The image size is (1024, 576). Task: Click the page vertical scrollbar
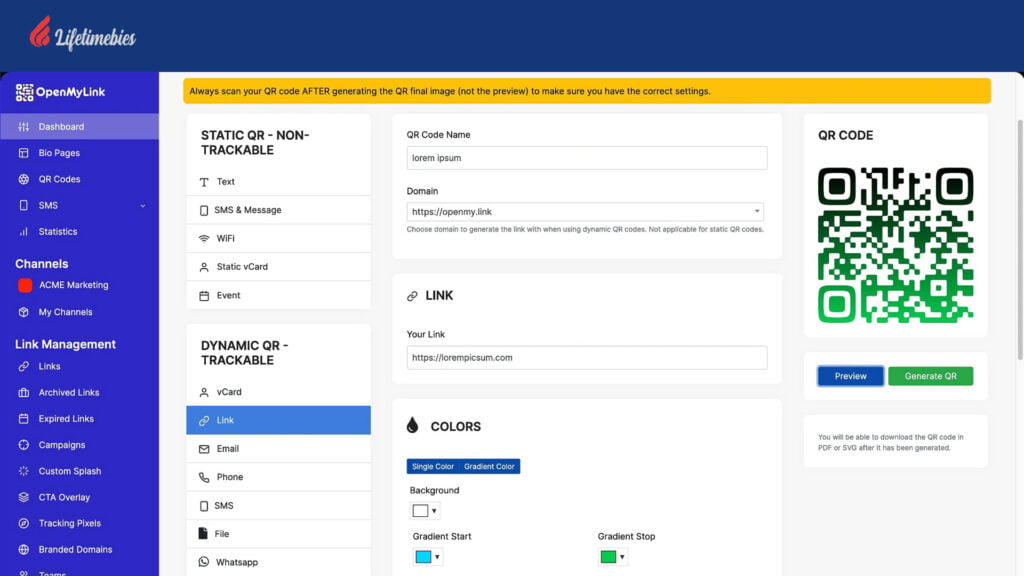pos(1020,239)
